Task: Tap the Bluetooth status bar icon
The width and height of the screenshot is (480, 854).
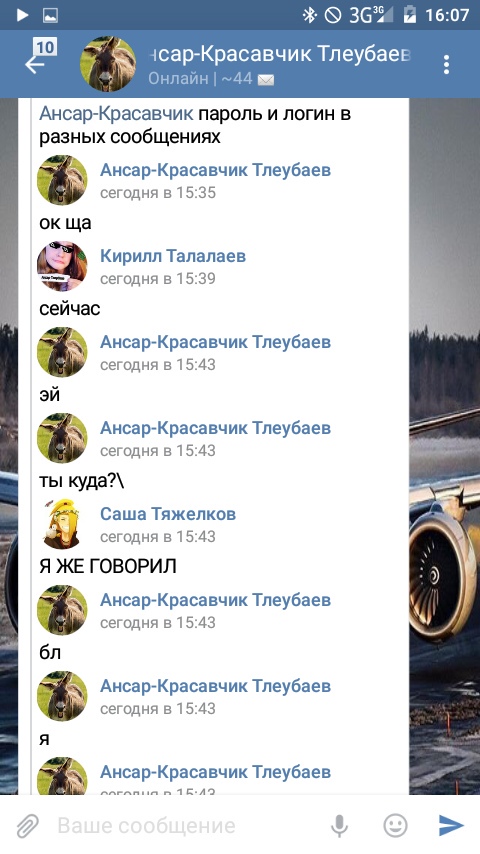Action: 309,15
